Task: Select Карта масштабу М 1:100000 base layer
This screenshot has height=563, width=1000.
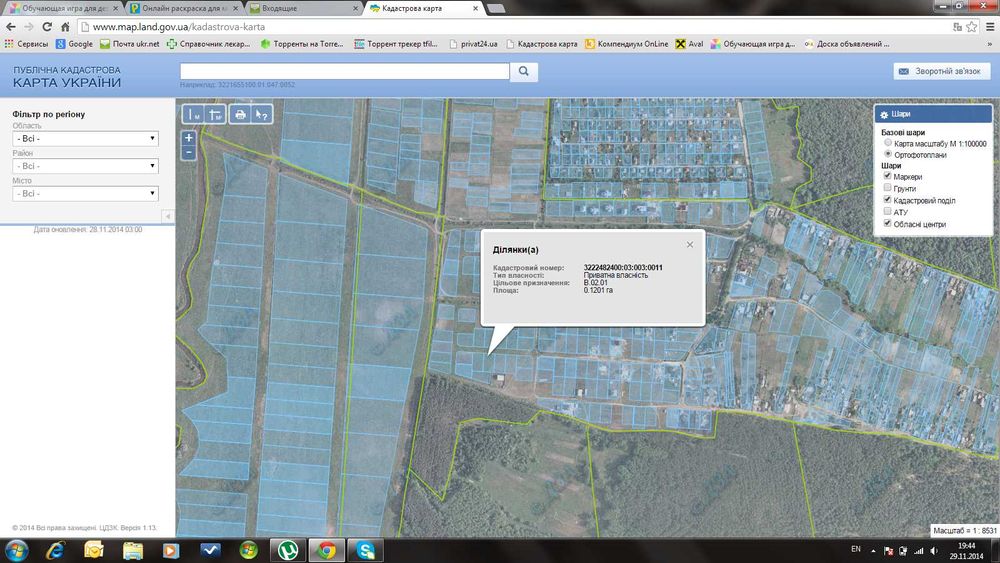Action: (x=888, y=143)
